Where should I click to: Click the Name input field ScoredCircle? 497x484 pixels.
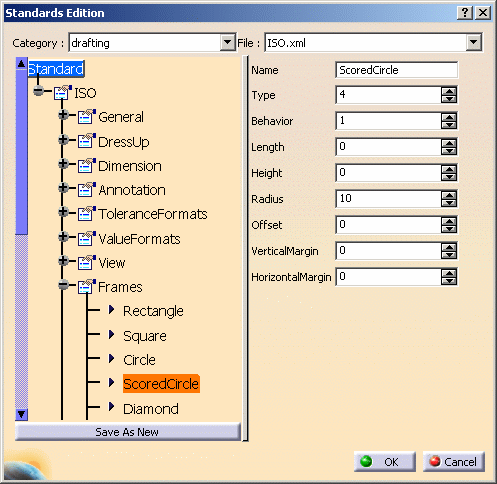click(x=396, y=70)
